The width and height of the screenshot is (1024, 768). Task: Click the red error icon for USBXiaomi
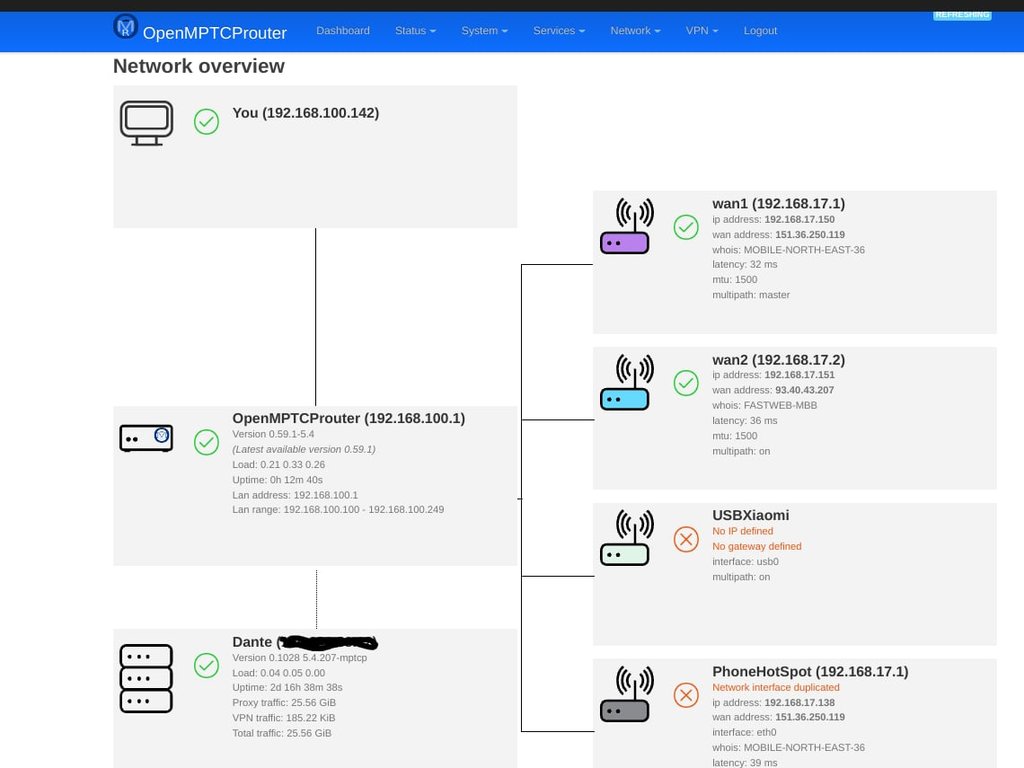point(686,539)
